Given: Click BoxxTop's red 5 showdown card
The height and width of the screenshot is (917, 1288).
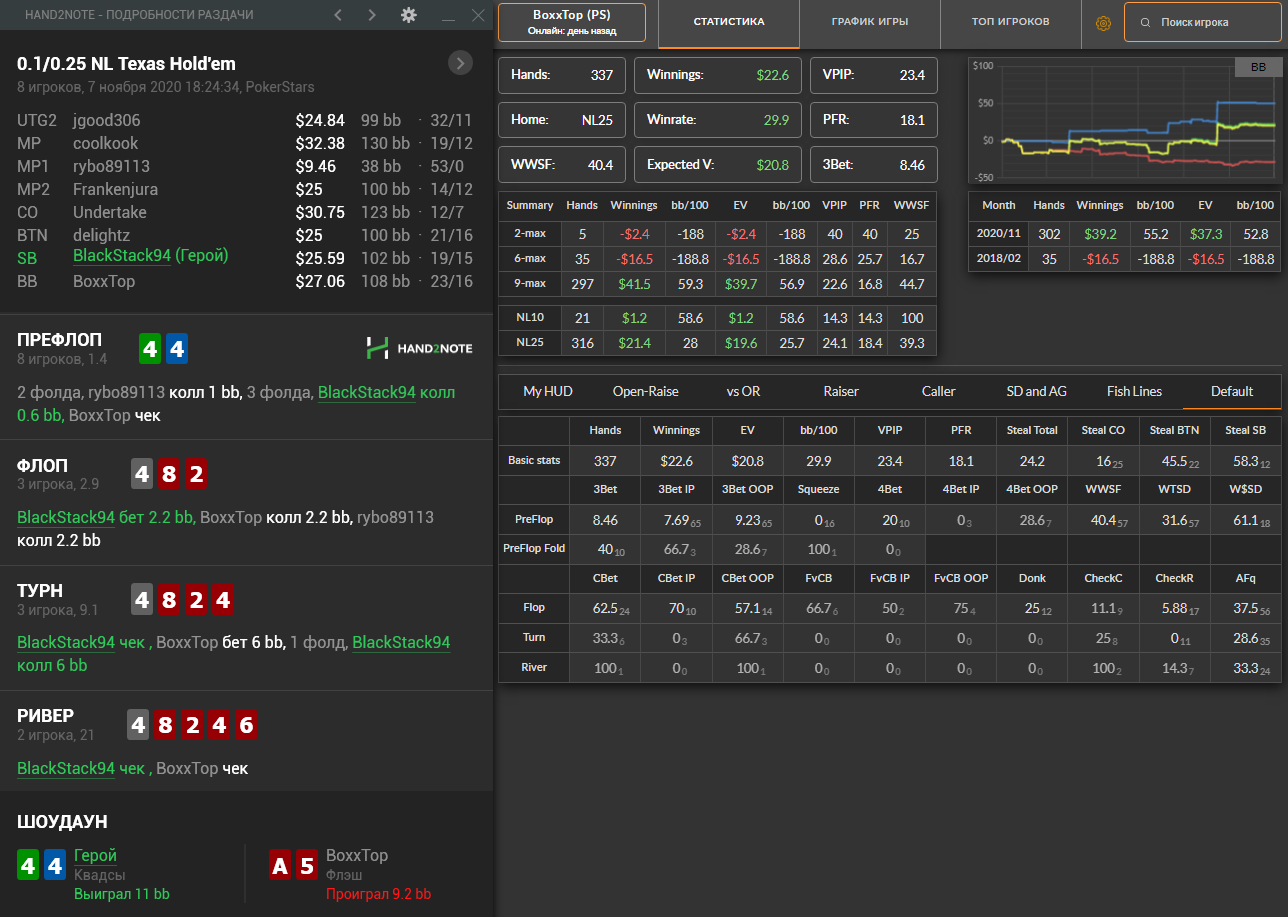Looking at the screenshot, I should coord(307,865).
